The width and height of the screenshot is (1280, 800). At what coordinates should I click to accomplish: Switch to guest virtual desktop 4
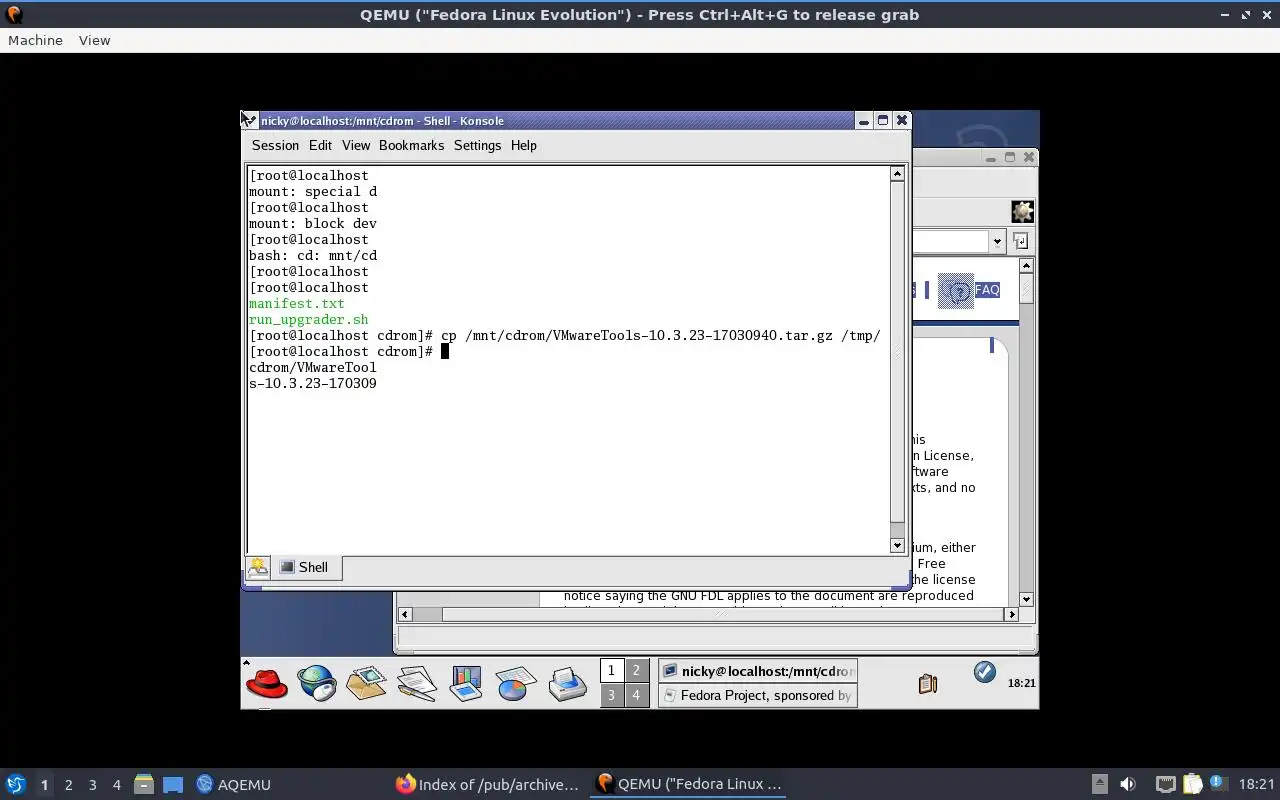click(635, 694)
